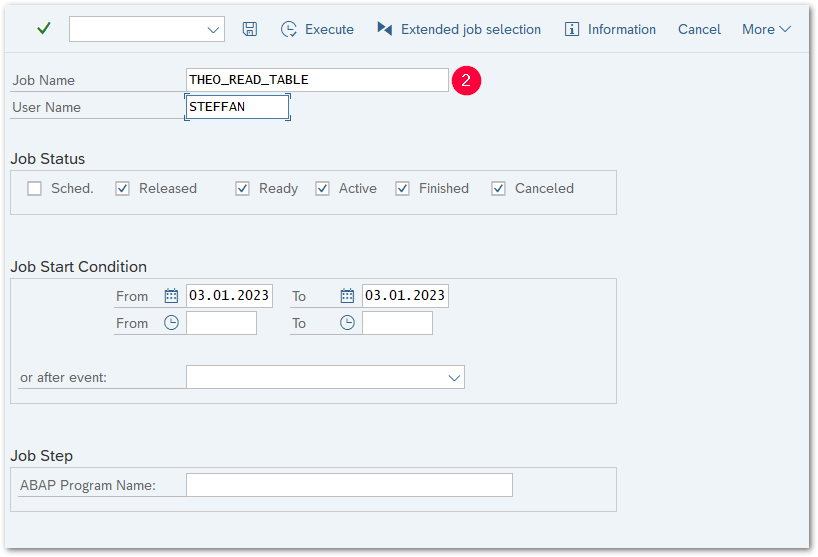
Task: Click into the ABAP Program Name field
Action: [x=349, y=485]
